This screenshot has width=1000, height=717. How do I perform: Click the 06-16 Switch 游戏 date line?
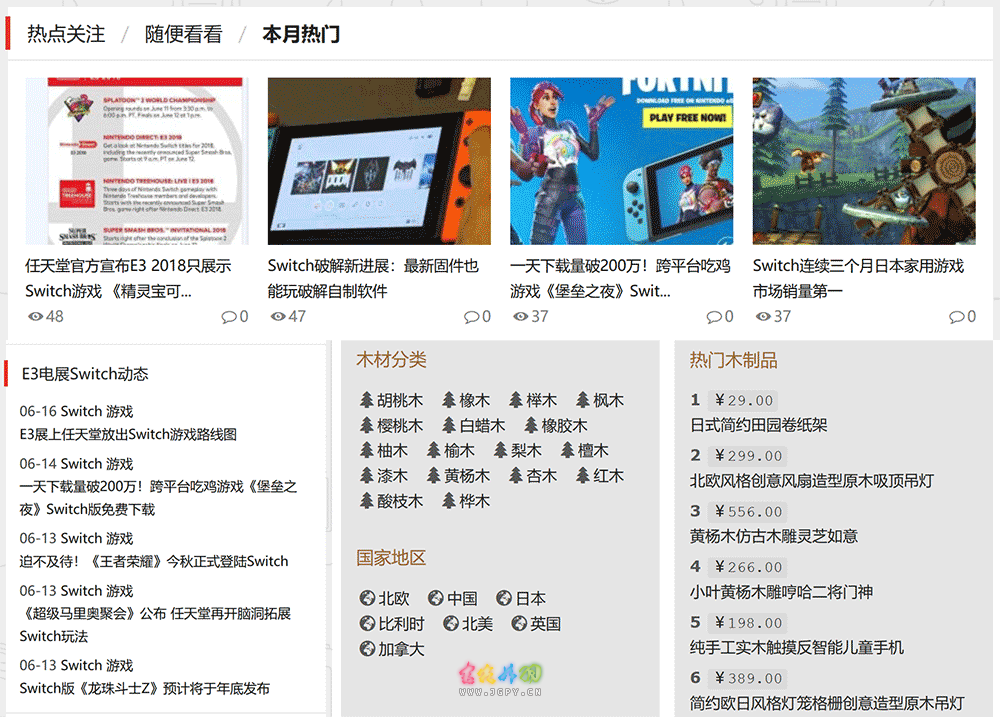77,411
